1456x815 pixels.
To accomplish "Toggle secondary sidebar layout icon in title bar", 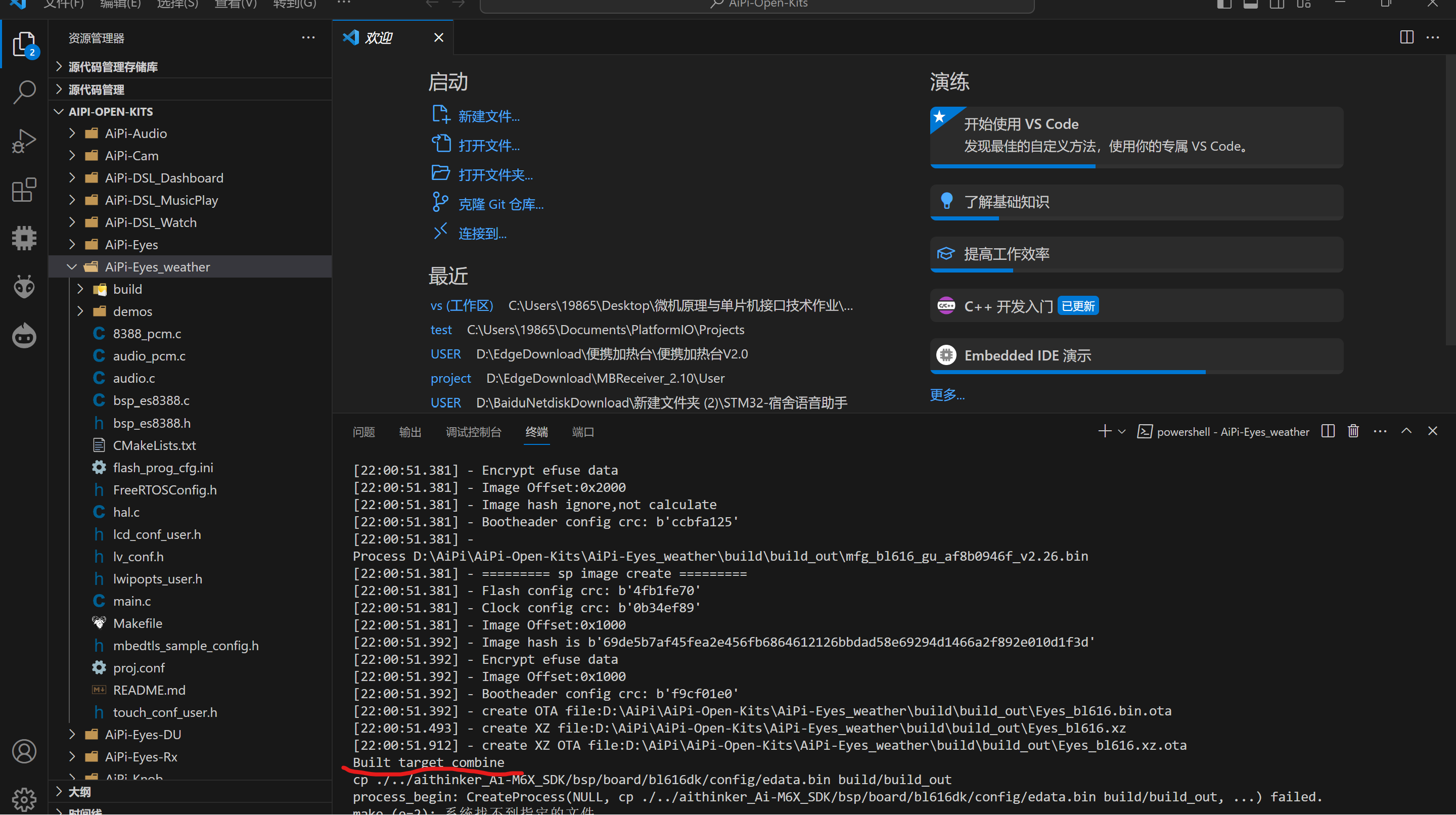I will click(x=1277, y=4).
